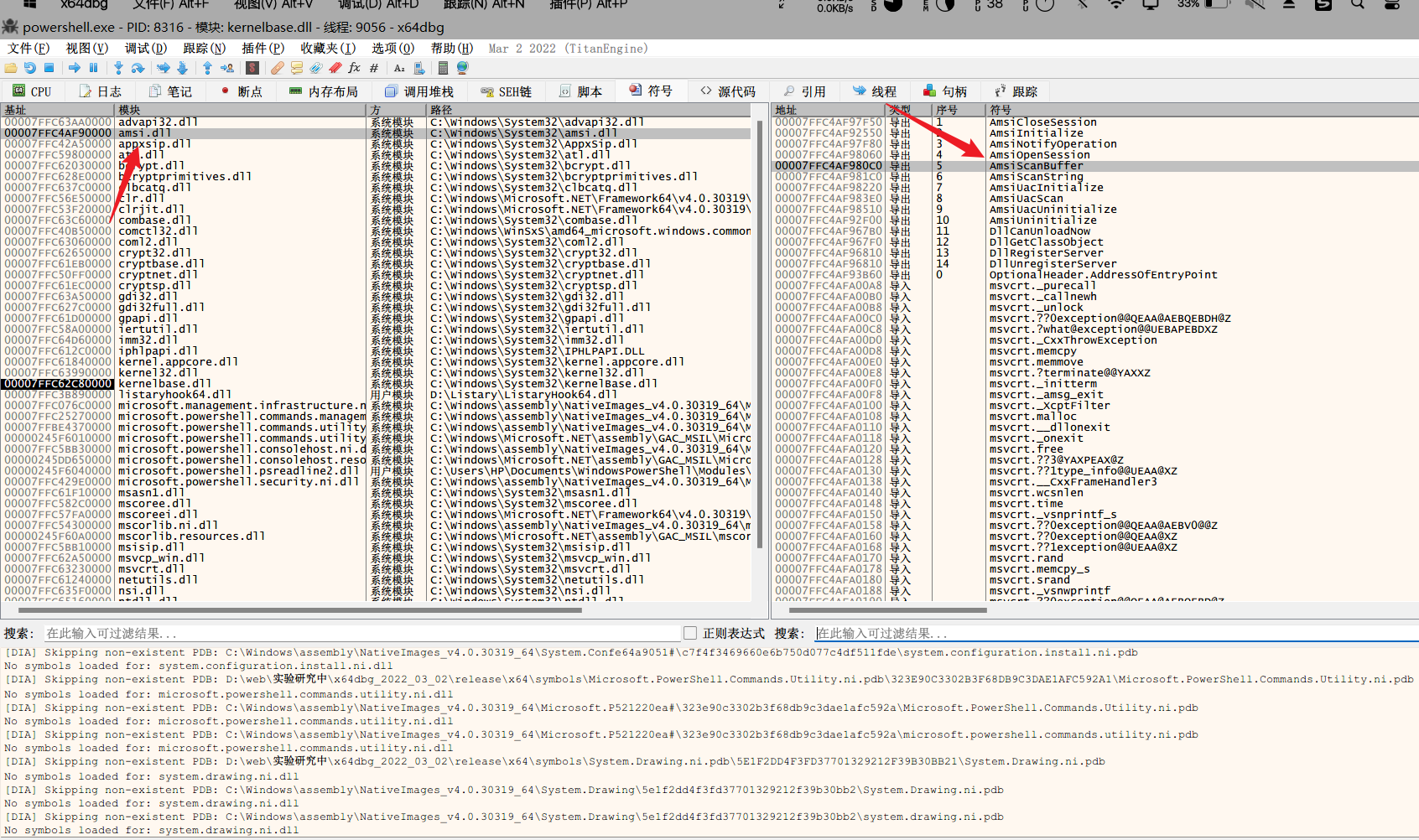Image resolution: width=1419 pixels, height=840 pixels.
Task: Click the Run to User Code icon
Action: click(x=227, y=68)
